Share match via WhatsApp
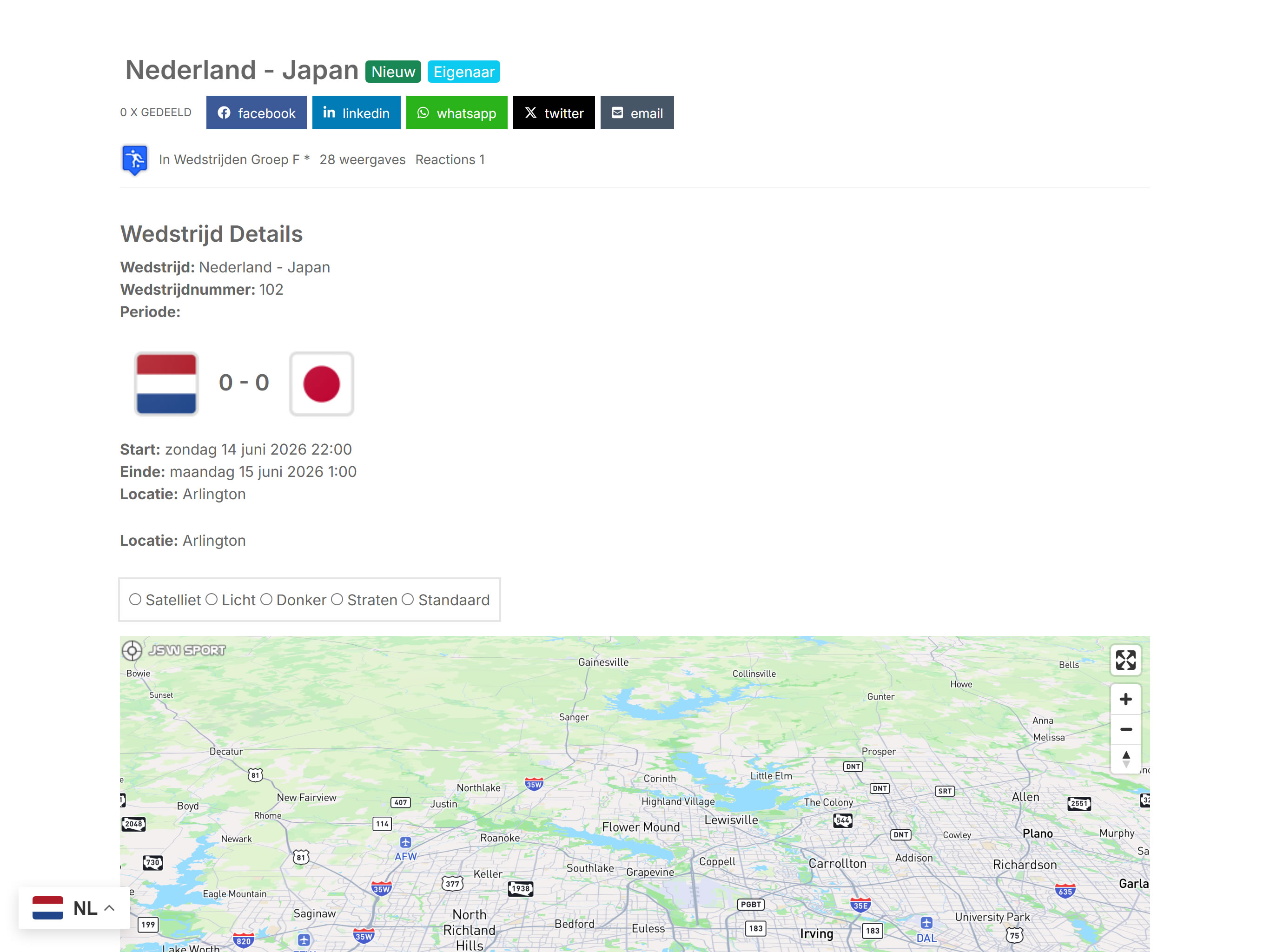 click(x=456, y=112)
